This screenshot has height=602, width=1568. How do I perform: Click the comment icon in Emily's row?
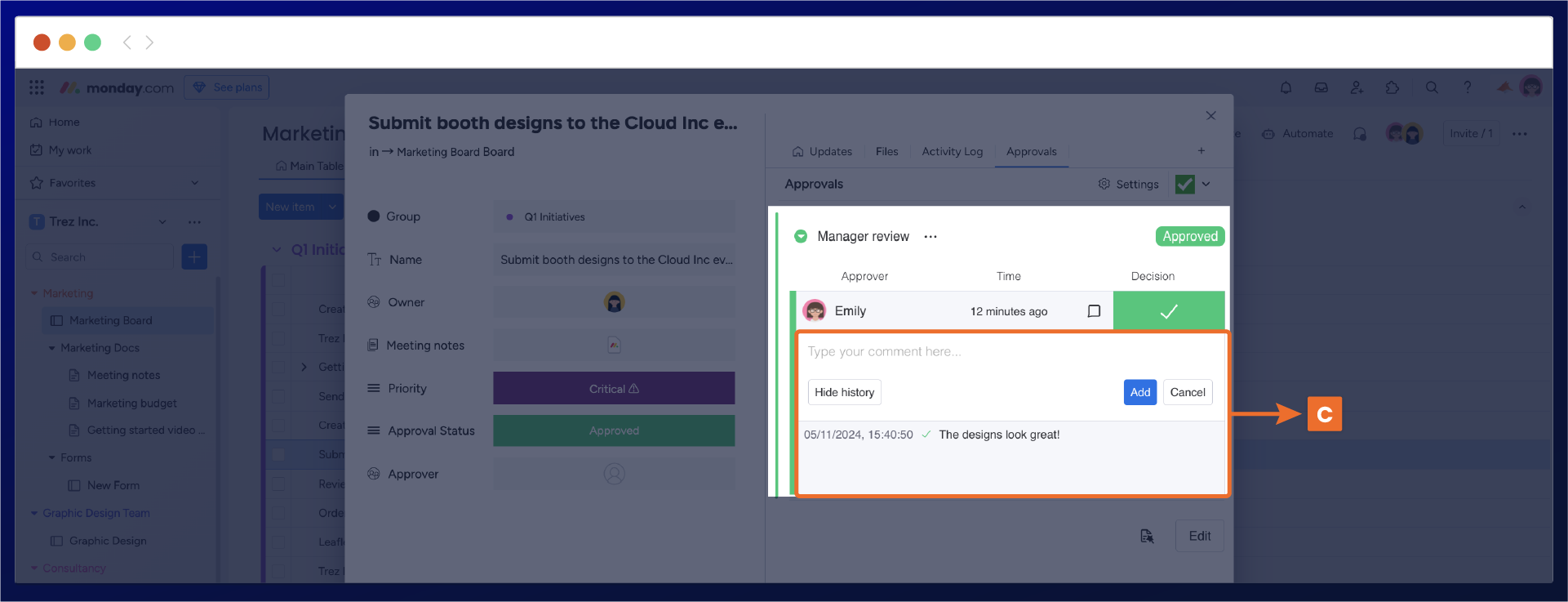click(1094, 311)
